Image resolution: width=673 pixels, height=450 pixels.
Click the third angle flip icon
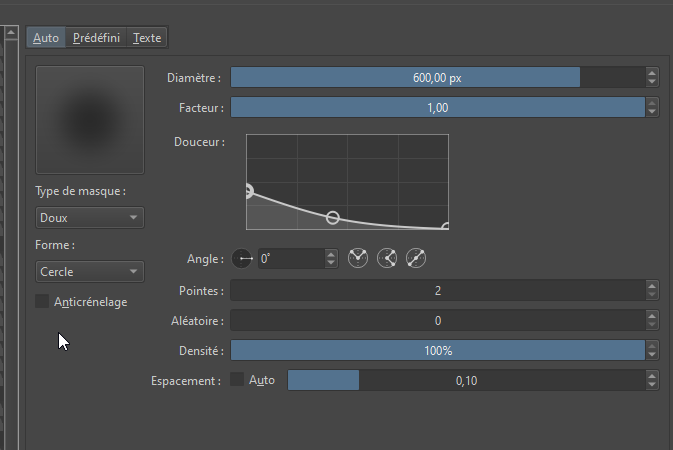coord(417,258)
